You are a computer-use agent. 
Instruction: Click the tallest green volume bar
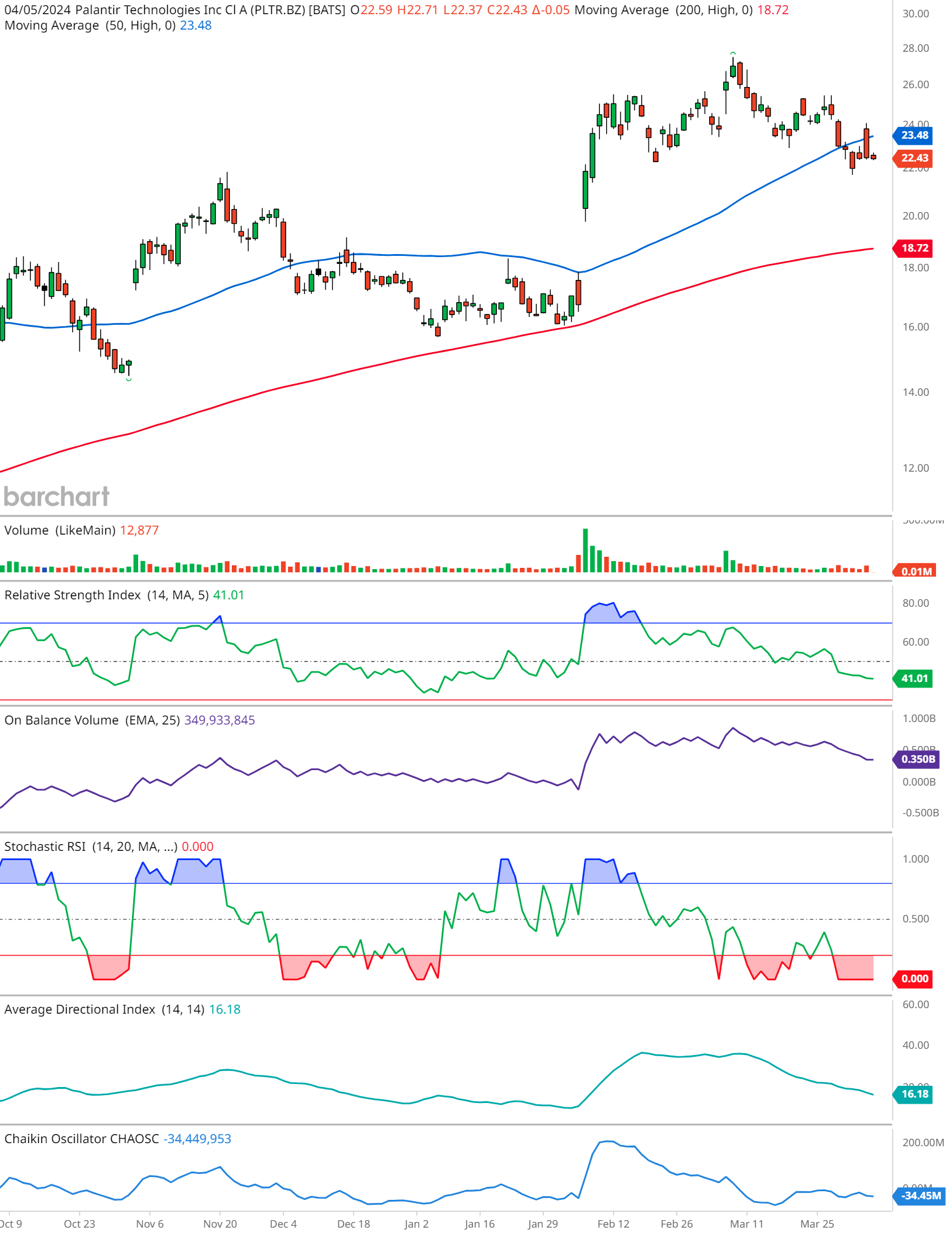585,551
